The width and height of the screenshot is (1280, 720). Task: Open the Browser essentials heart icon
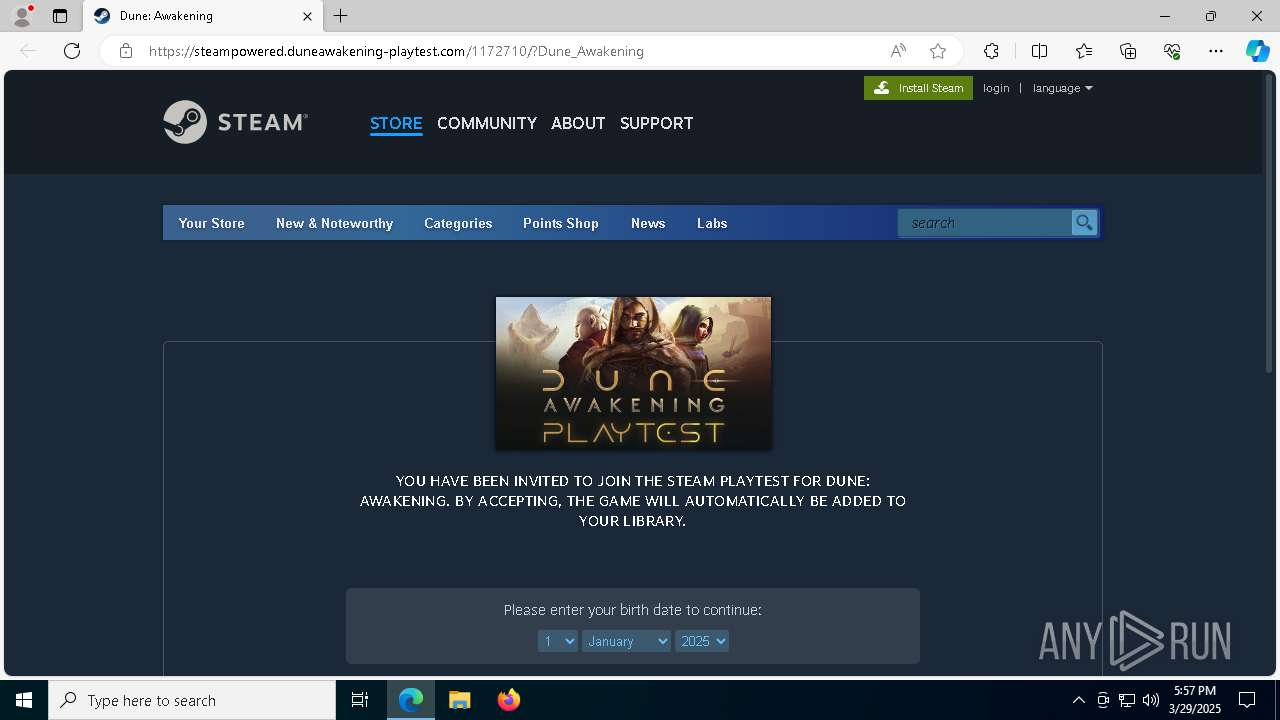[x=1172, y=51]
